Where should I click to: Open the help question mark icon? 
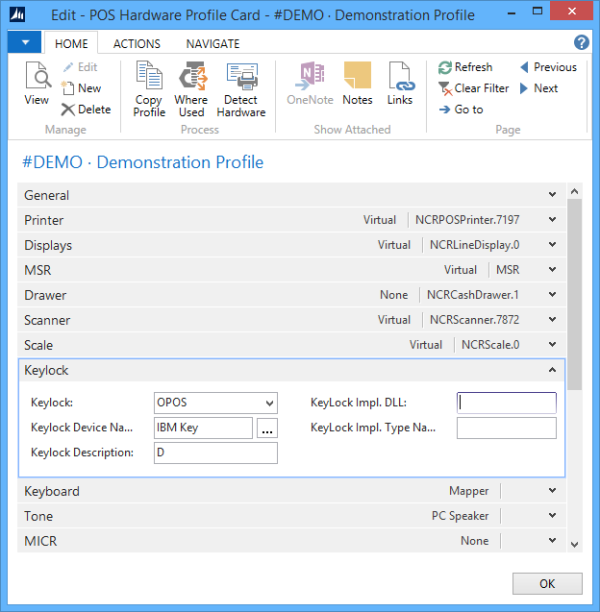click(581, 43)
